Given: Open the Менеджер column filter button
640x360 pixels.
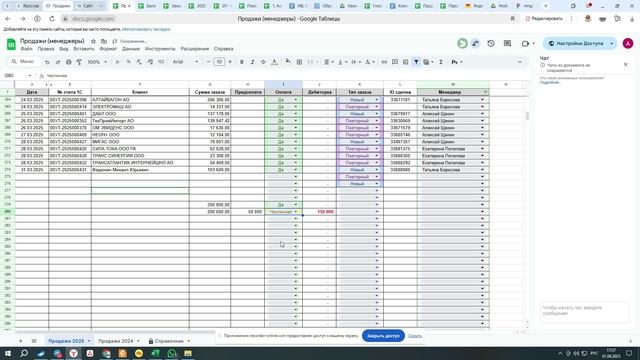Looking at the screenshot, I should point(485,92).
